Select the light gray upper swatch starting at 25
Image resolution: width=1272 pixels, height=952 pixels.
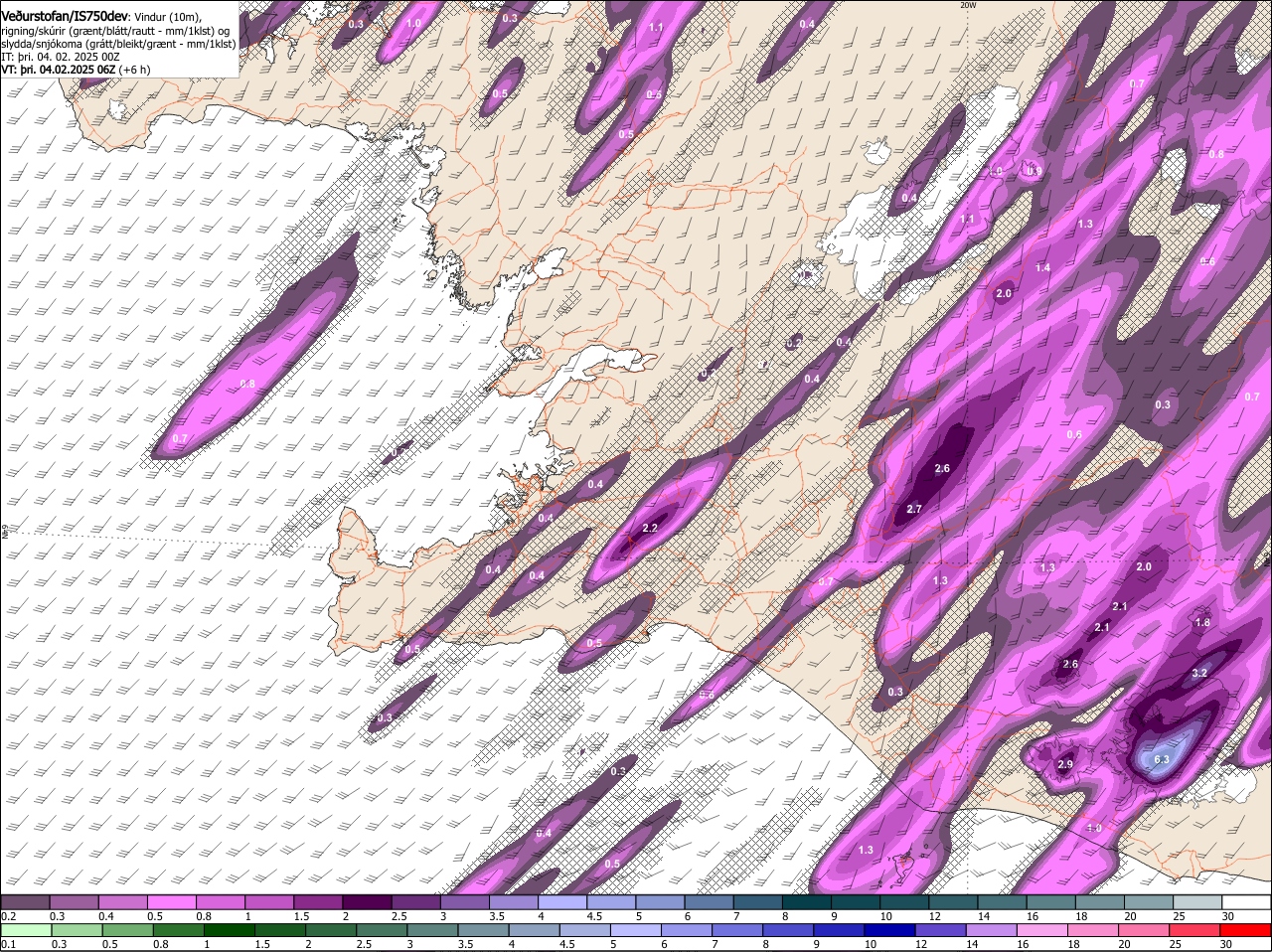click(x=1197, y=901)
